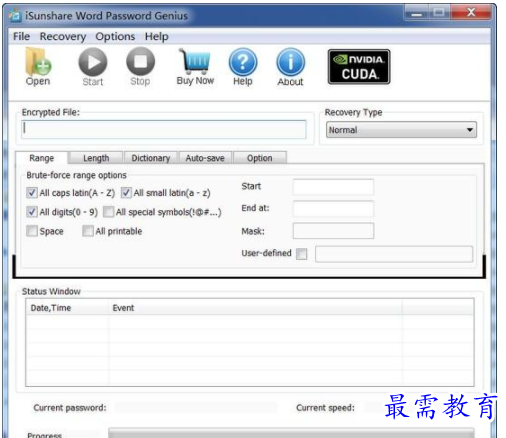Image resolution: width=506 pixels, height=438 pixels.
Task: Switch to the Option tab
Action: (x=260, y=158)
